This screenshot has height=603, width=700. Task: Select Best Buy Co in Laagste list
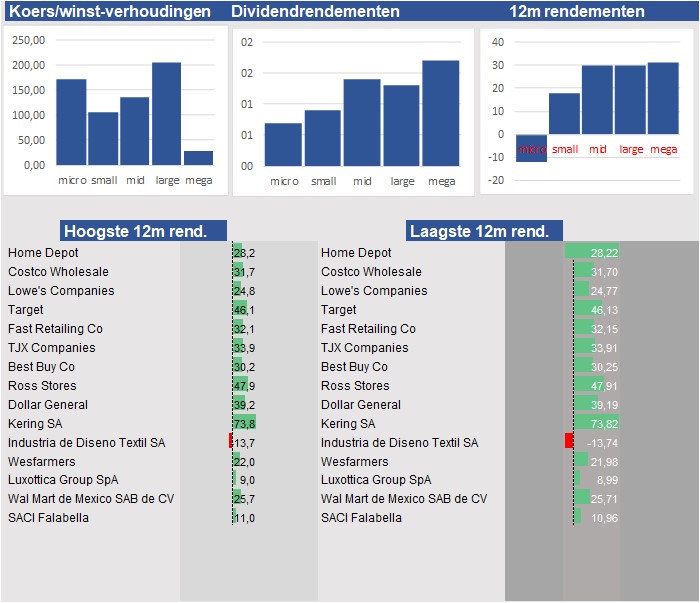click(354, 366)
